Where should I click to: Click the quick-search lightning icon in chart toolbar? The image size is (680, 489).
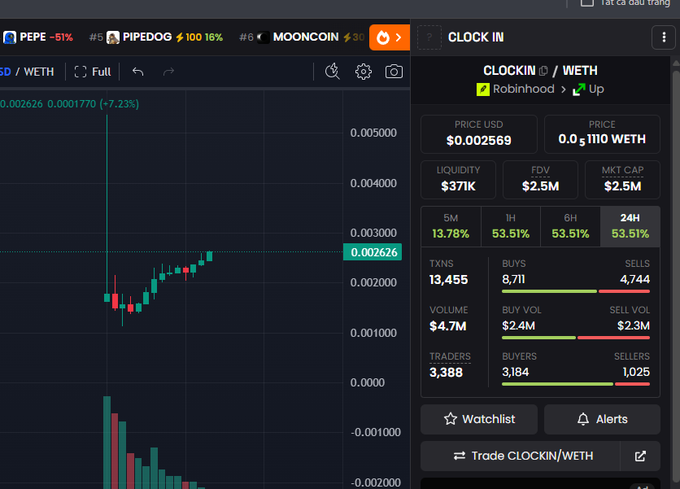click(333, 72)
